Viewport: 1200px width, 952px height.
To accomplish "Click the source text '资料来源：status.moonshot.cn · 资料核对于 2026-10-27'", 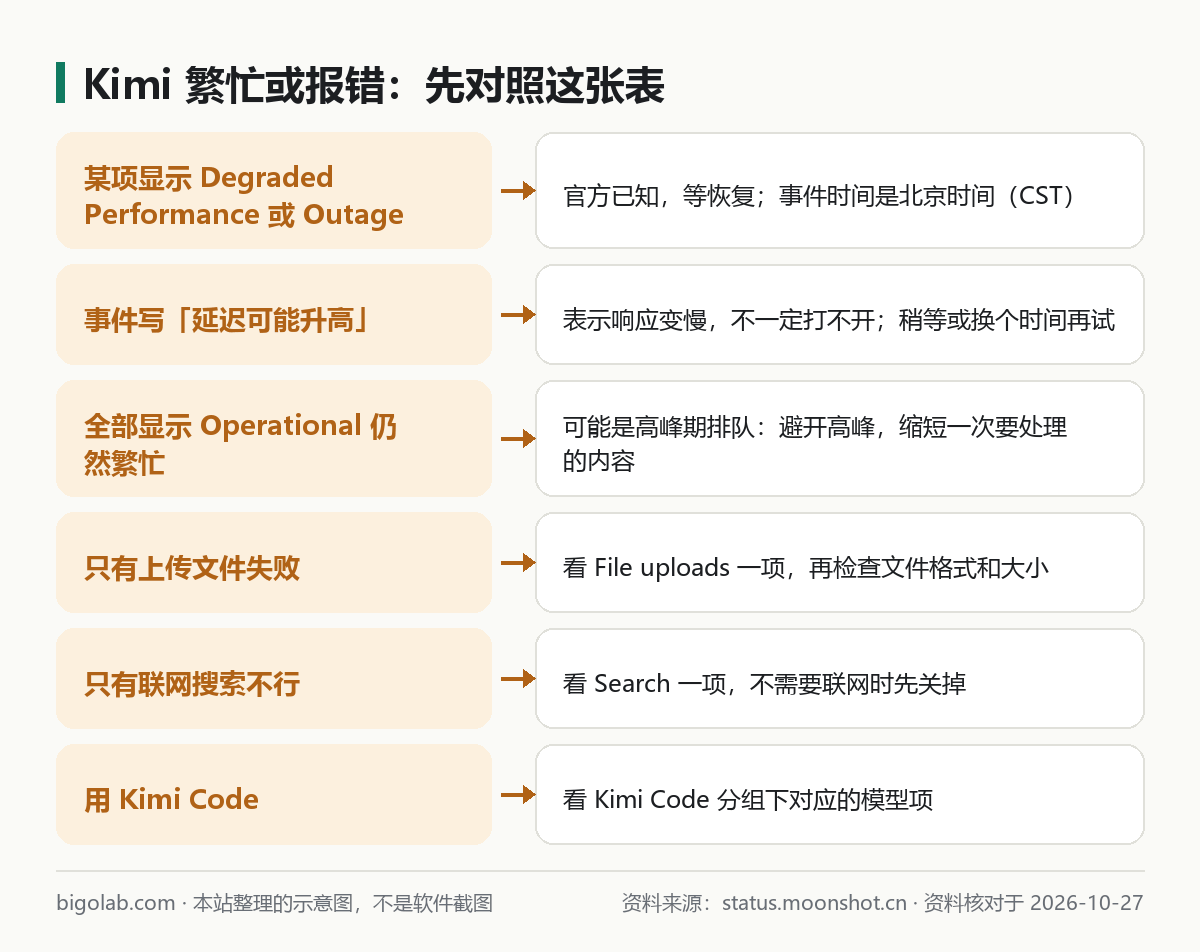I will click(882, 903).
